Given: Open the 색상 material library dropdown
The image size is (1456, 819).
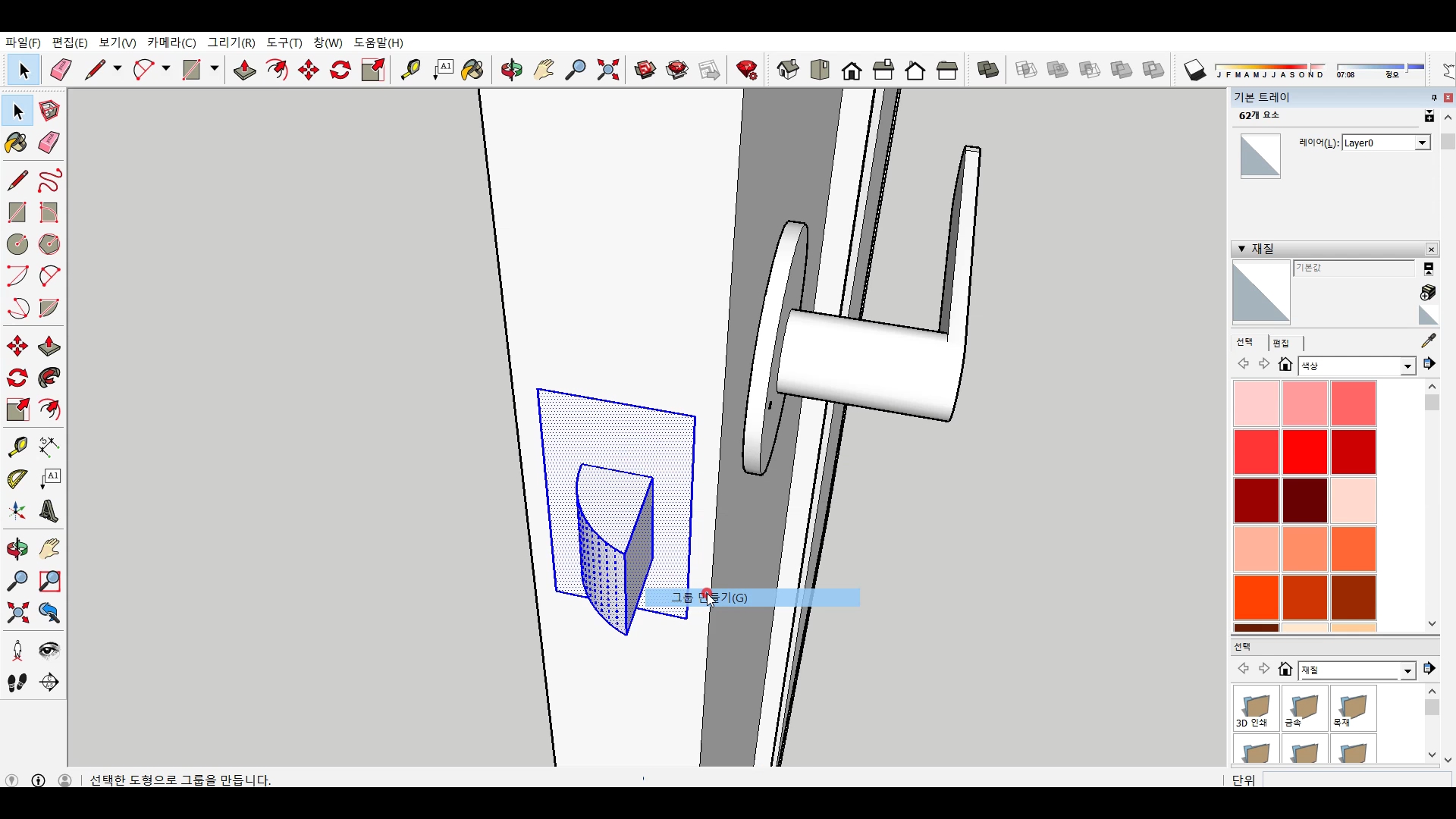Looking at the screenshot, I should coord(1407,366).
